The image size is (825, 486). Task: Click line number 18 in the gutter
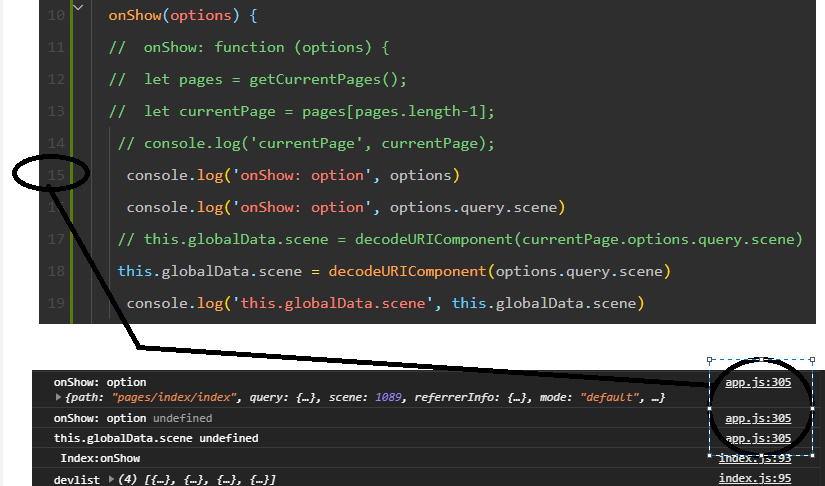56,271
